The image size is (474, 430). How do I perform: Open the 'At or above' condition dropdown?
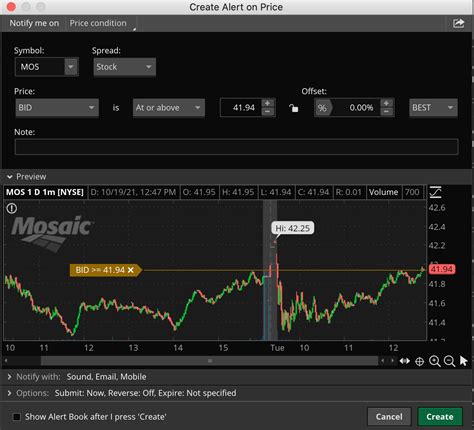click(x=169, y=108)
